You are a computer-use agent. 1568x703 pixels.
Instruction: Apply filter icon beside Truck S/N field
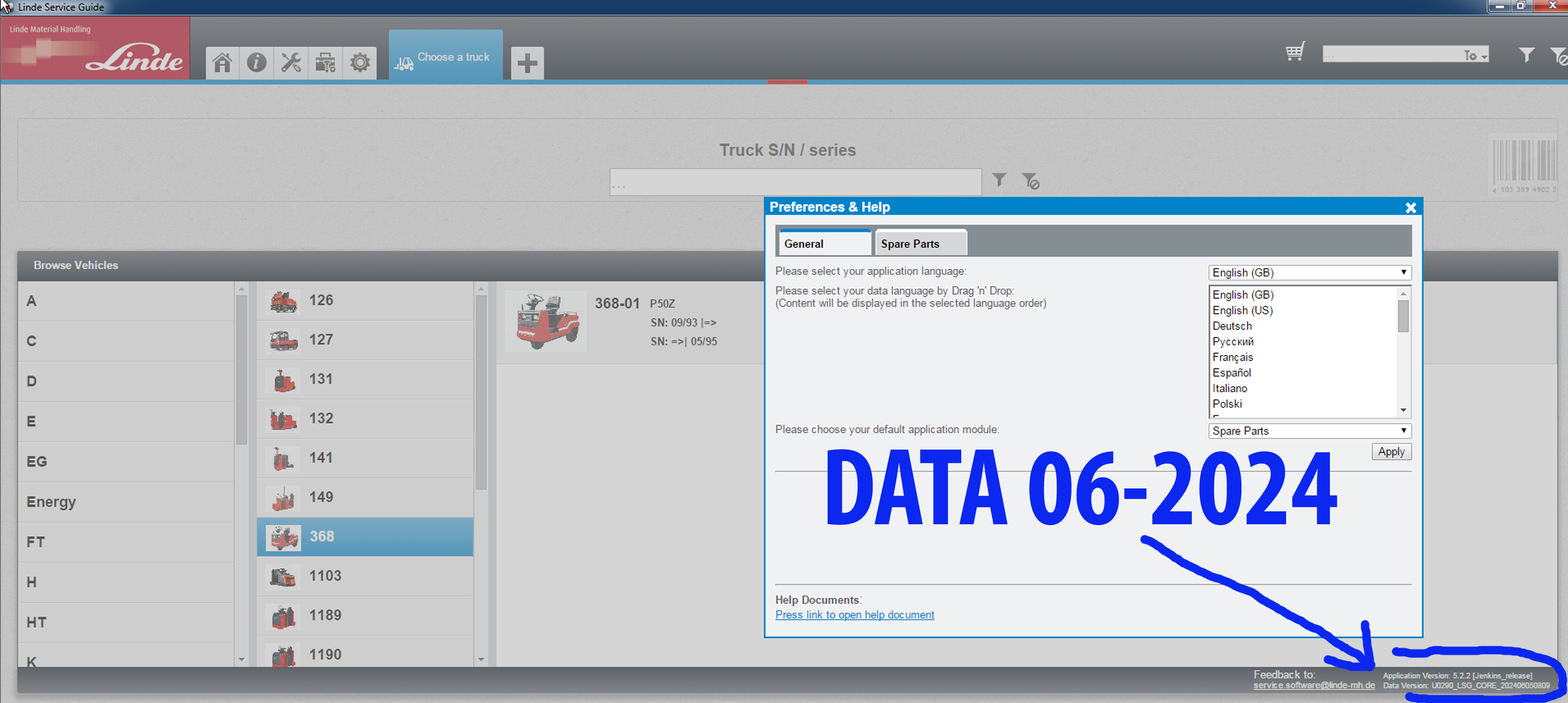point(999,180)
